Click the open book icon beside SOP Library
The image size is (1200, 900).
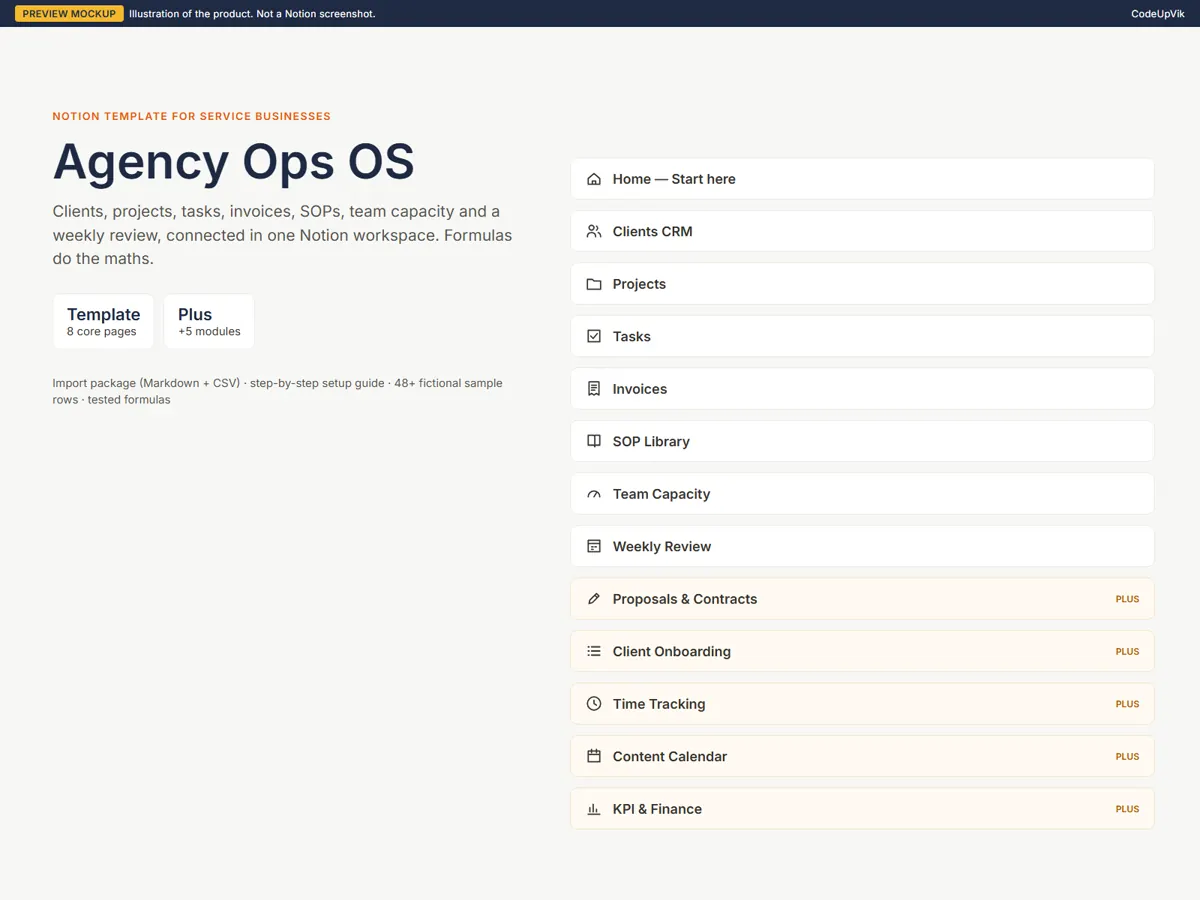coord(594,441)
